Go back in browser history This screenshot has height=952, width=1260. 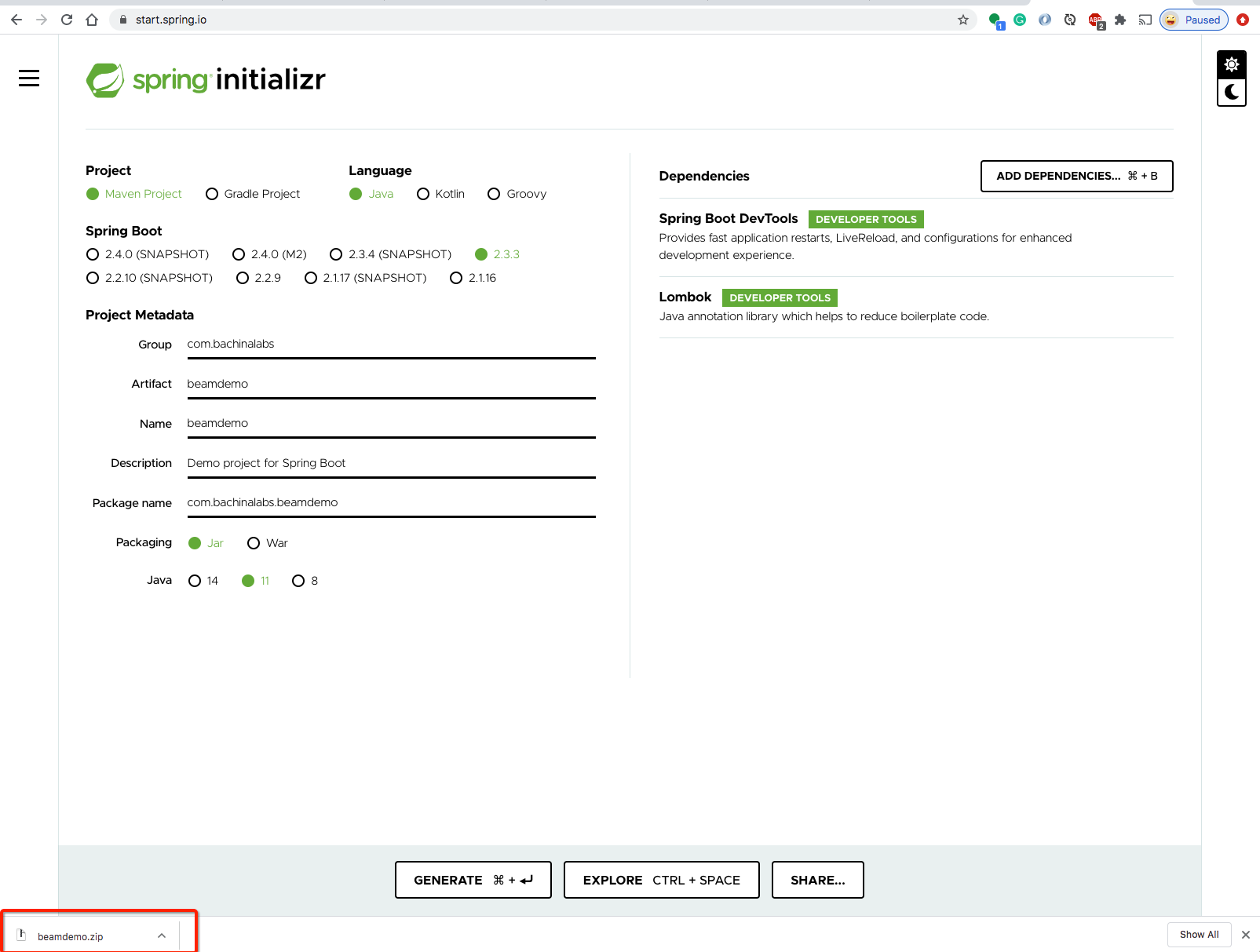tap(16, 20)
